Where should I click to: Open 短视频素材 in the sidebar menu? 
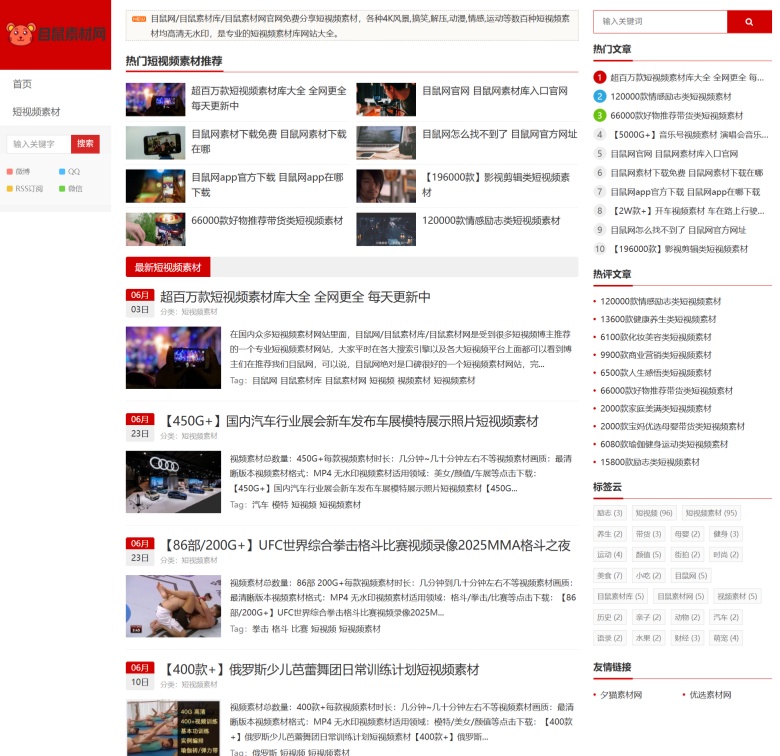click(36, 112)
